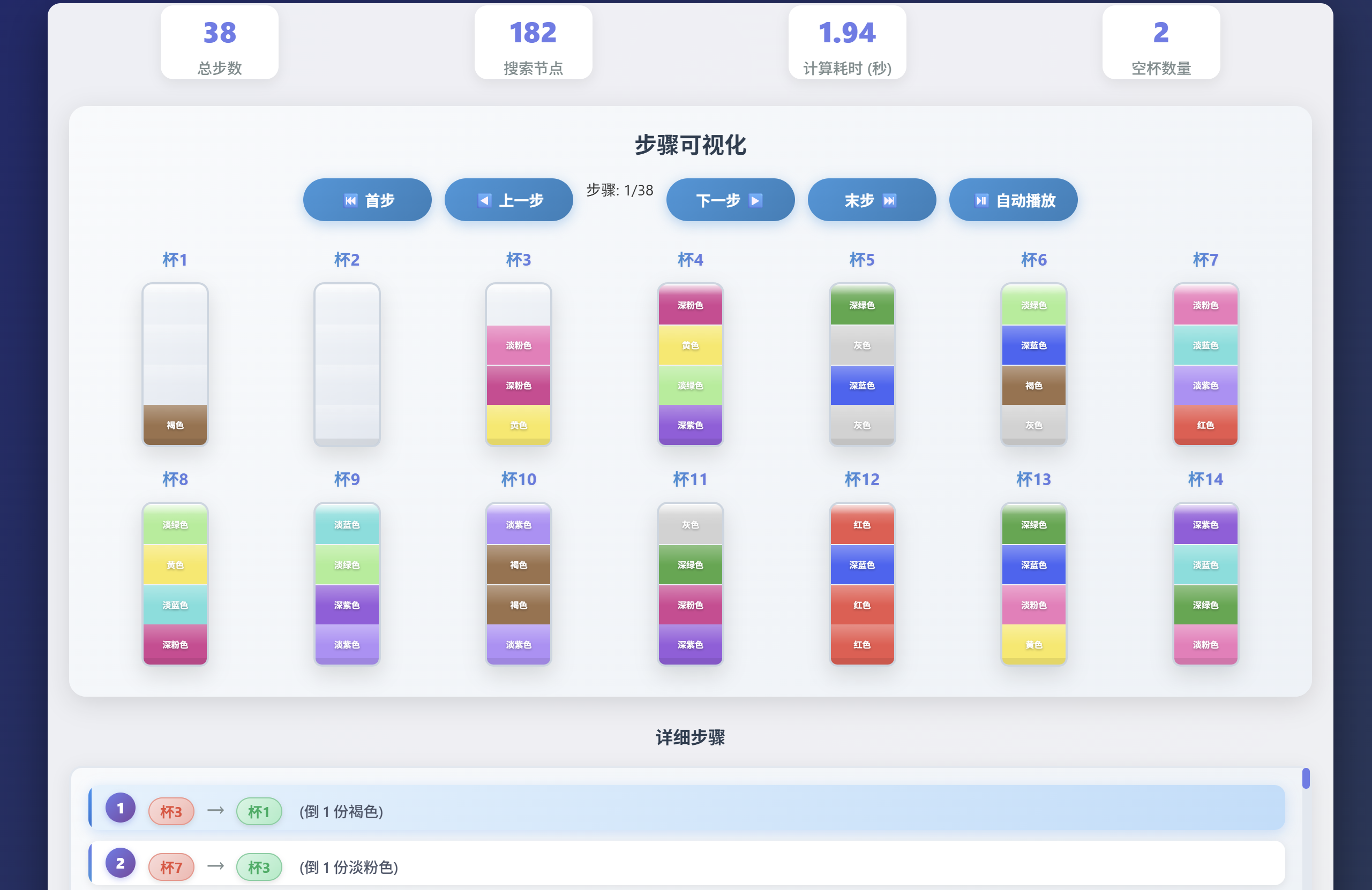Click dark blue layer in 杯12
Screen dimensions: 1372x890
point(862,564)
